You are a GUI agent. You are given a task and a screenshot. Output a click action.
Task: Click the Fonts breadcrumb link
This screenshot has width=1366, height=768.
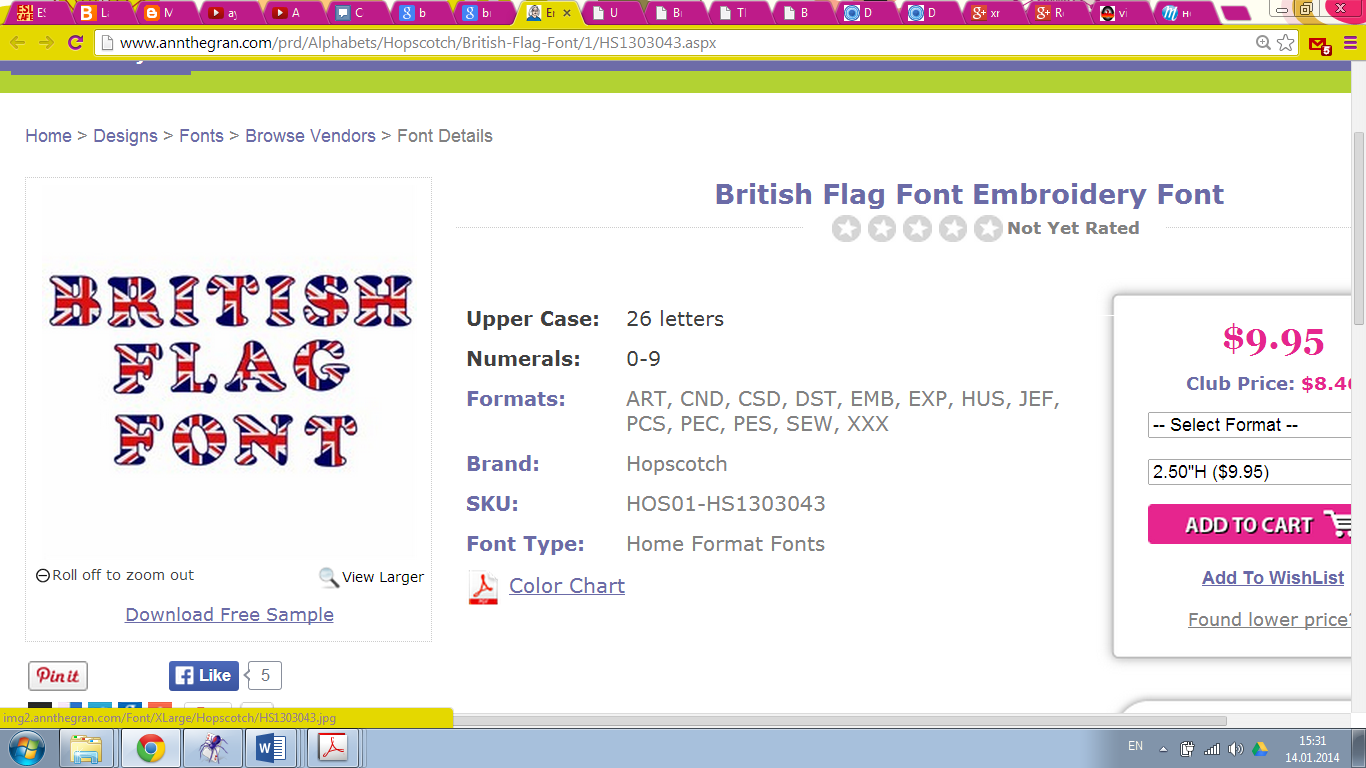(201, 136)
